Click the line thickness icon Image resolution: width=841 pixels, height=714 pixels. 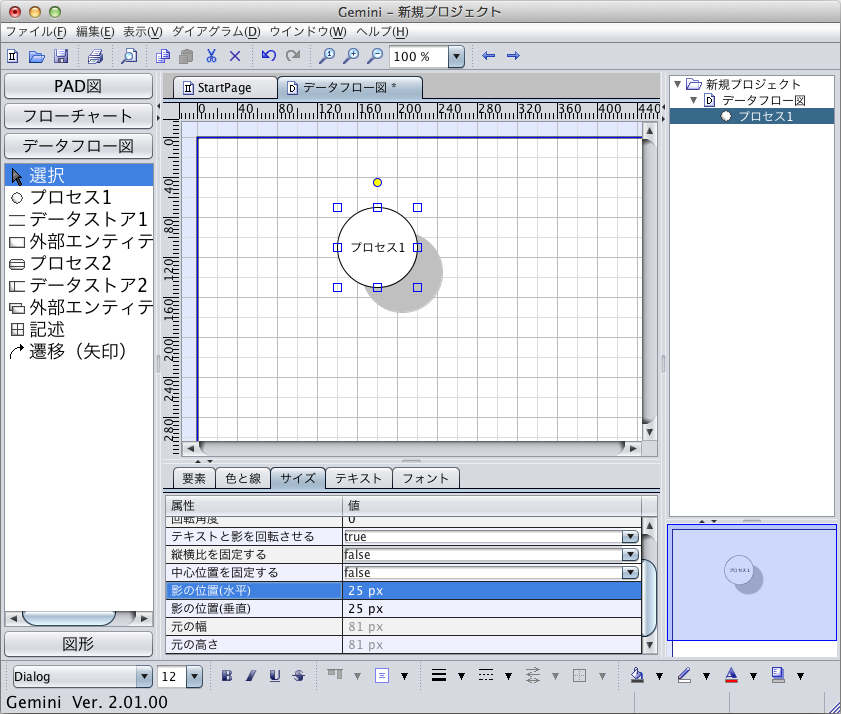point(439,676)
